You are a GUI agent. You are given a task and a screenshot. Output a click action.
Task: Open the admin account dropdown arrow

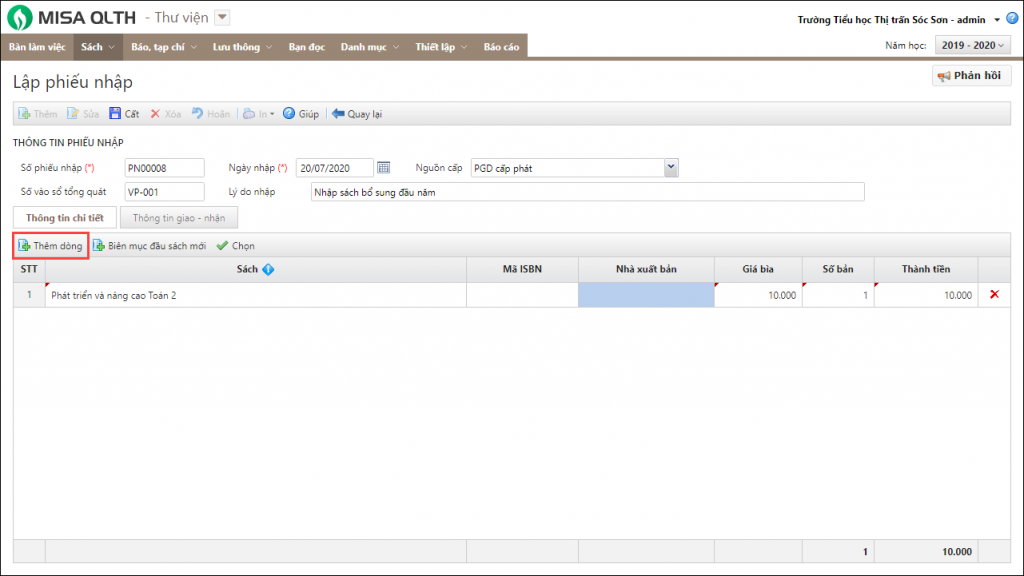tap(997, 20)
